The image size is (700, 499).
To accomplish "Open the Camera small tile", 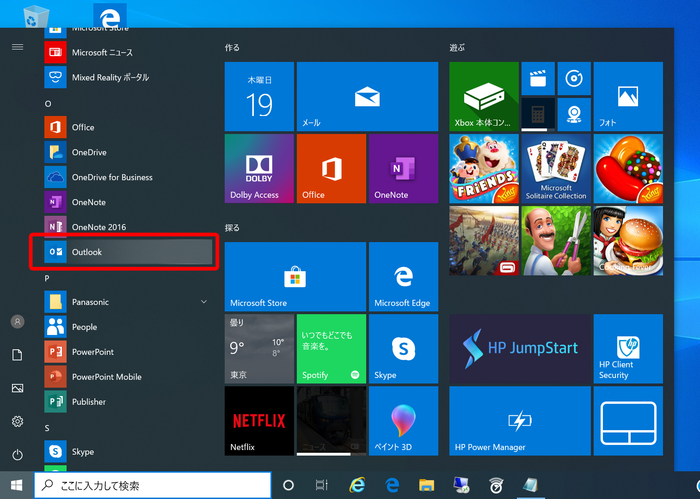I will pos(574,115).
